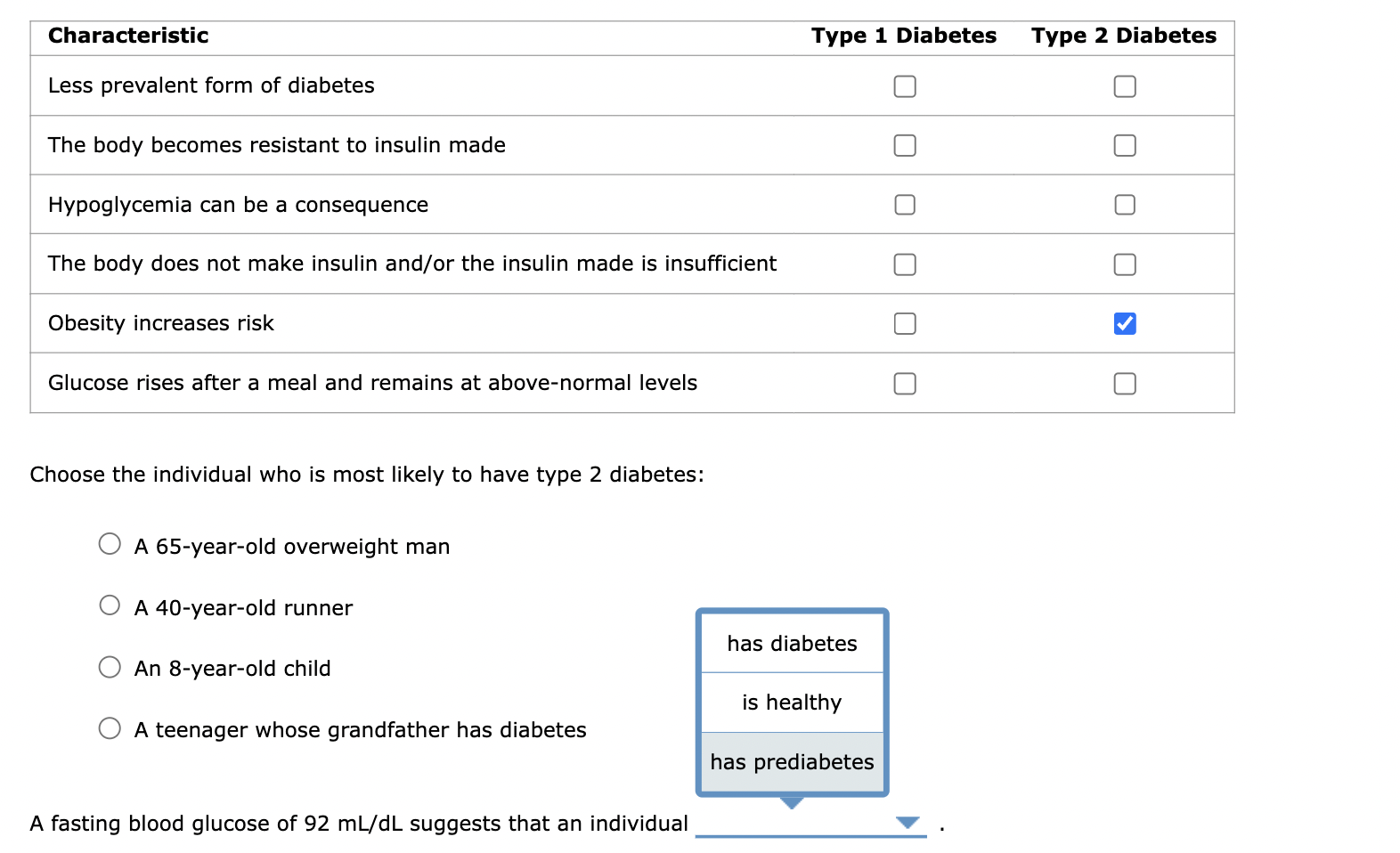1400x853 pixels.
Task: Check Type 2 box for 'Less prevalent form of diabetes'
Action: click(1124, 86)
